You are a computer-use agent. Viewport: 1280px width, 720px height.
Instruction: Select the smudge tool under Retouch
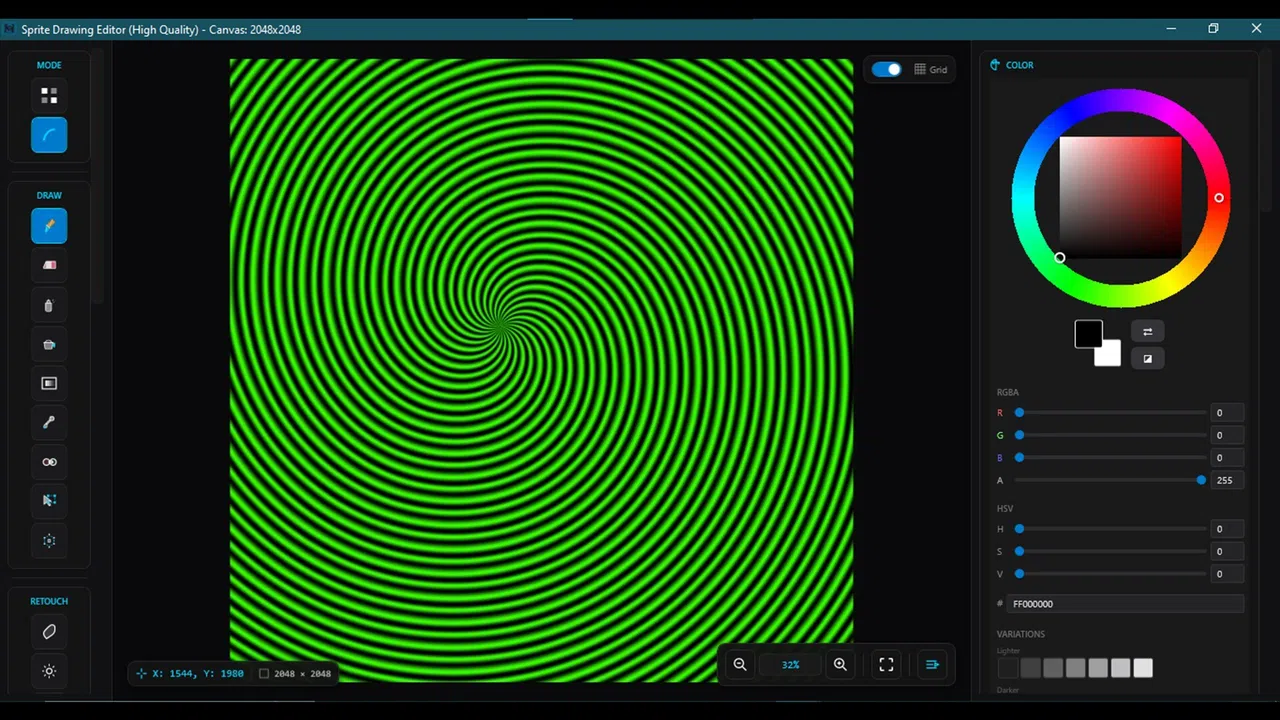(49, 632)
